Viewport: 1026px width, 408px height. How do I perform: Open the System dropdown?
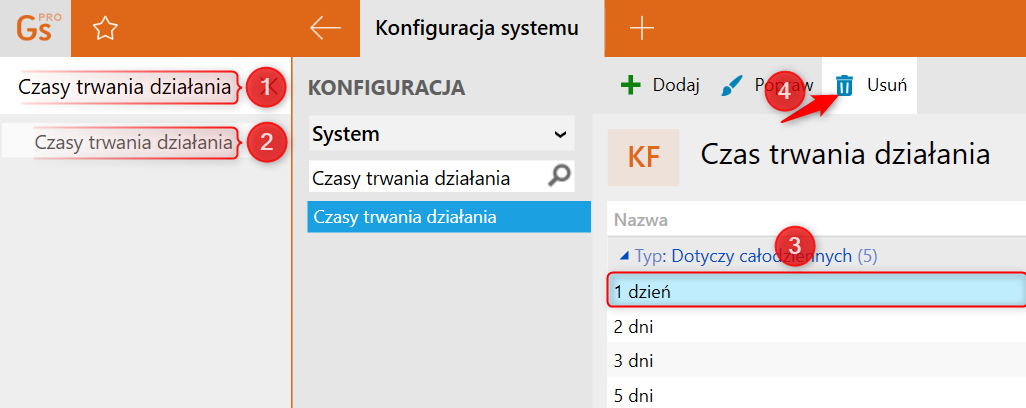pyautogui.click(x=440, y=133)
